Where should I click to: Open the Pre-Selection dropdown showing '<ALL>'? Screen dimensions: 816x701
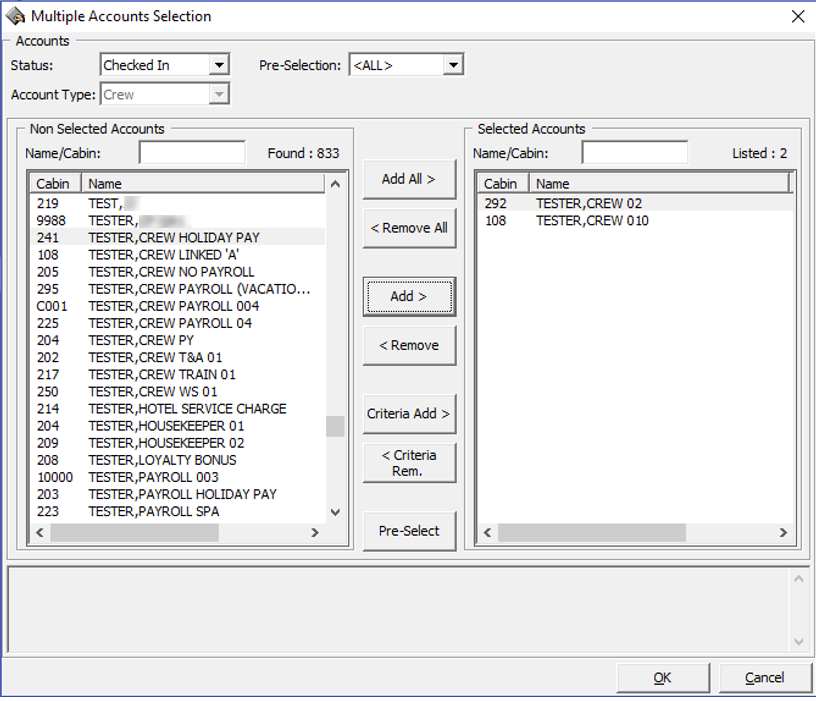453,64
